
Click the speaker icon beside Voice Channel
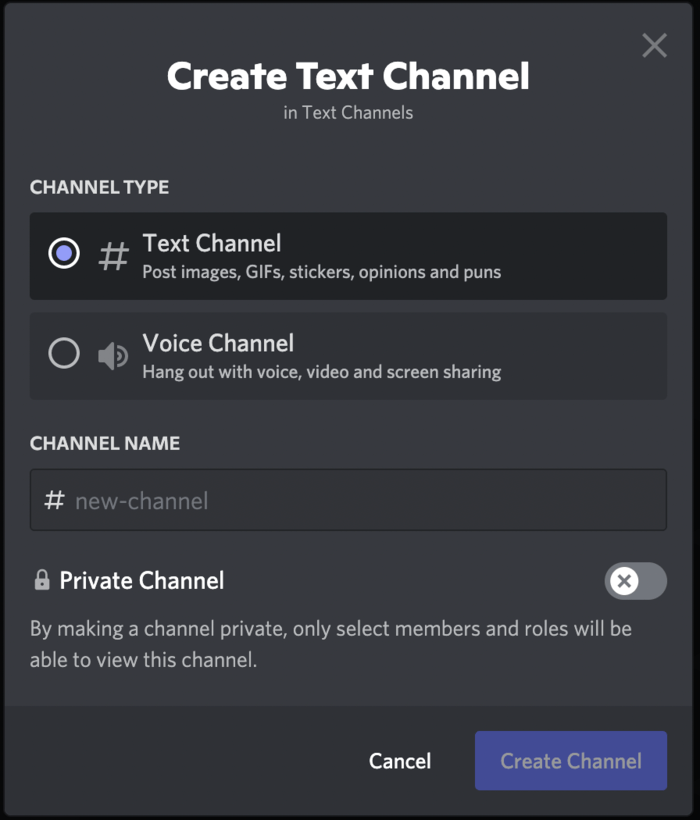pos(113,356)
